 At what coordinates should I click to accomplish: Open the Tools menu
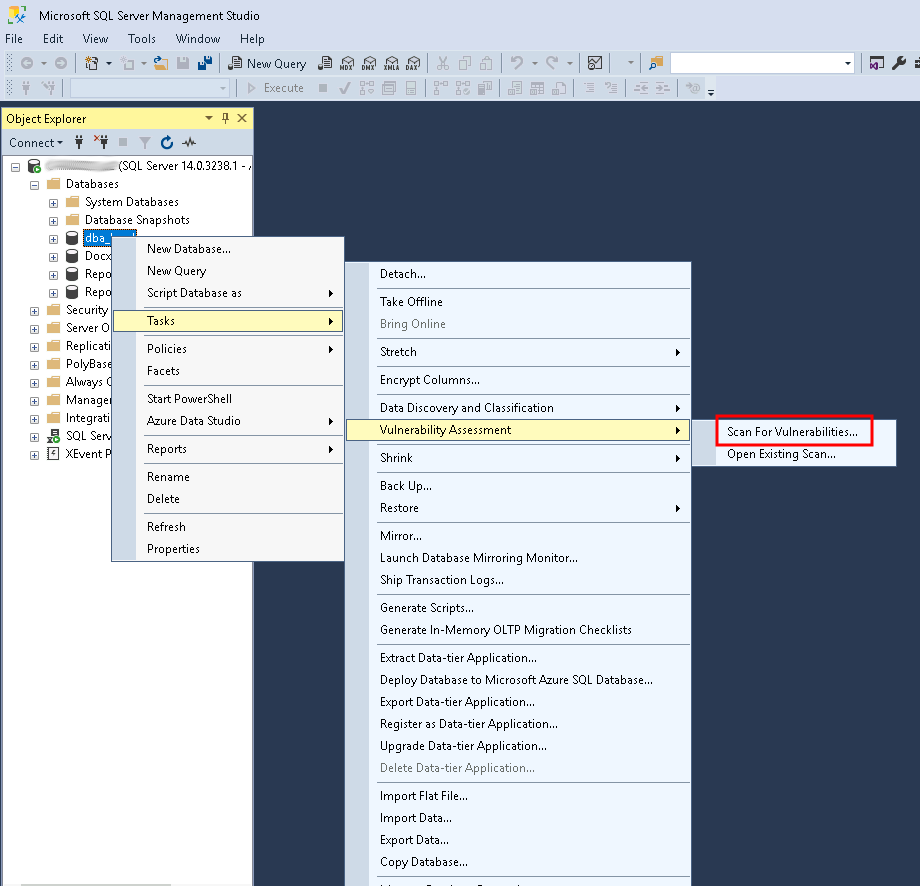click(x=142, y=39)
